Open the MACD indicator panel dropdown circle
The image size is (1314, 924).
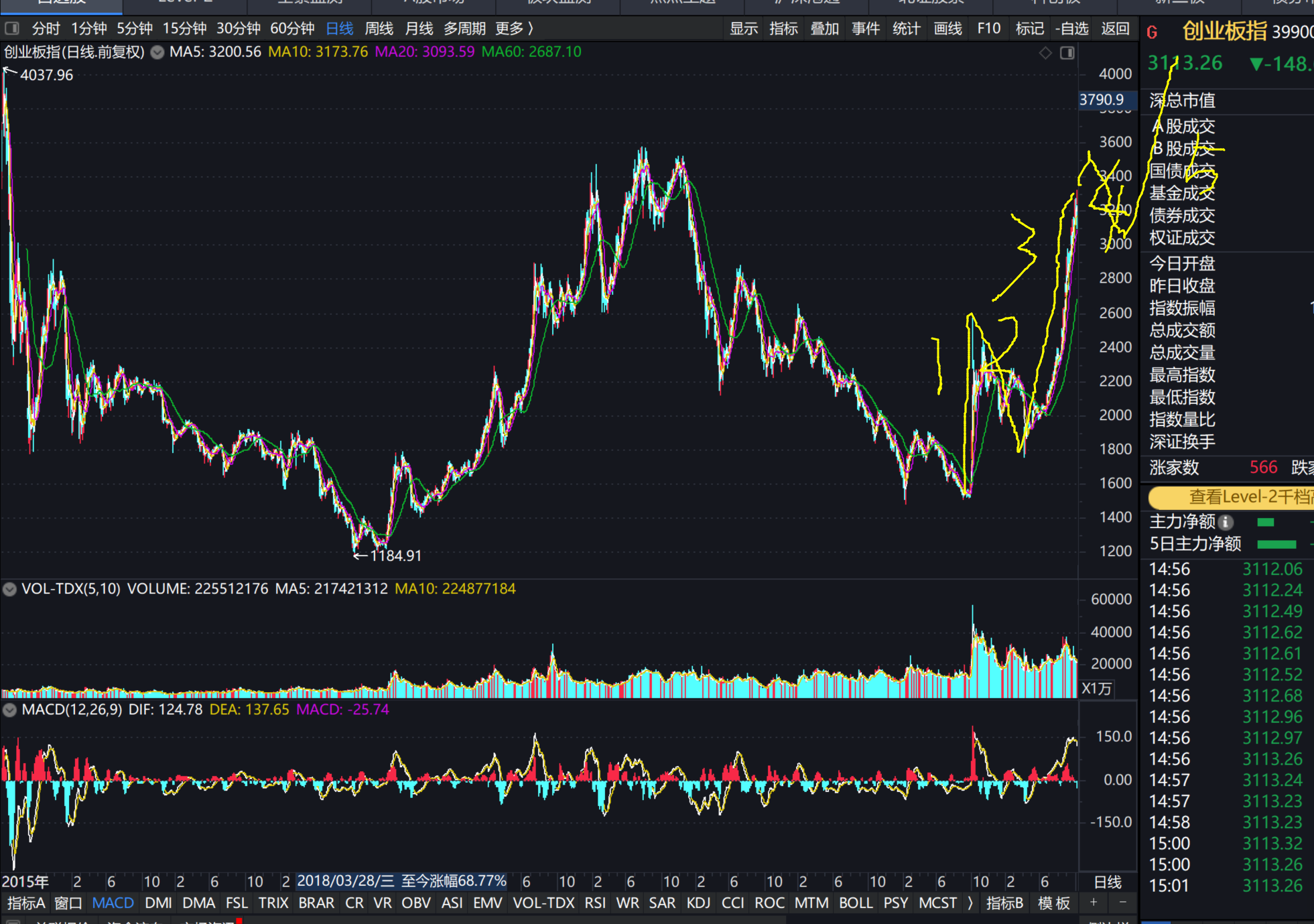click(x=9, y=710)
